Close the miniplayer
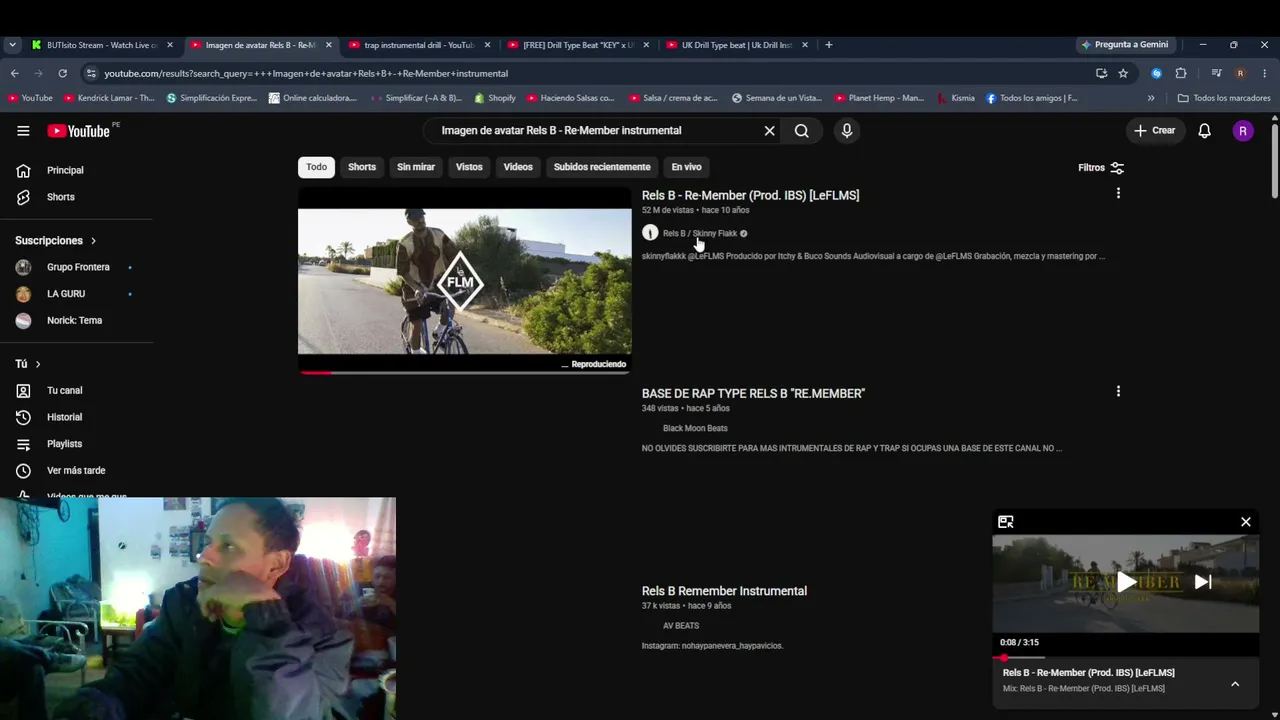Image resolution: width=1280 pixels, height=720 pixels. tap(1246, 522)
